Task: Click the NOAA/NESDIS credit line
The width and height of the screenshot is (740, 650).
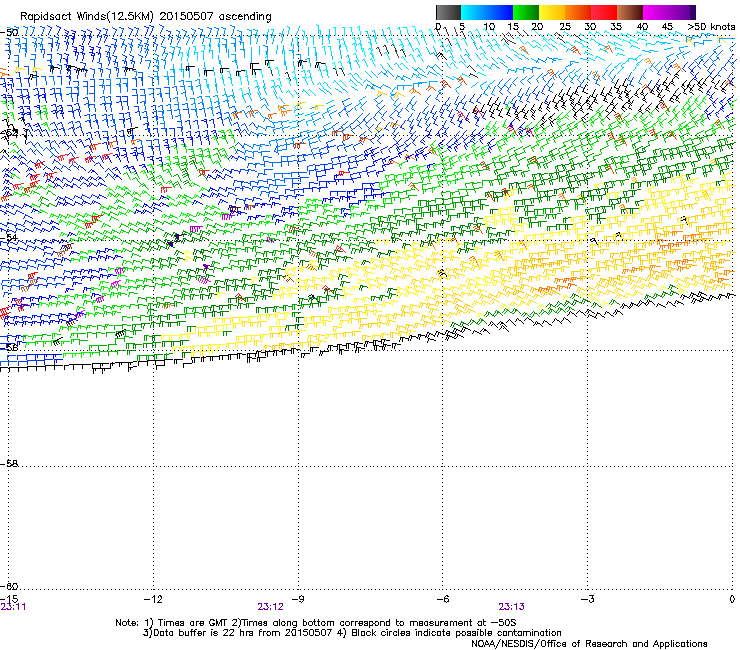Action: (589, 643)
